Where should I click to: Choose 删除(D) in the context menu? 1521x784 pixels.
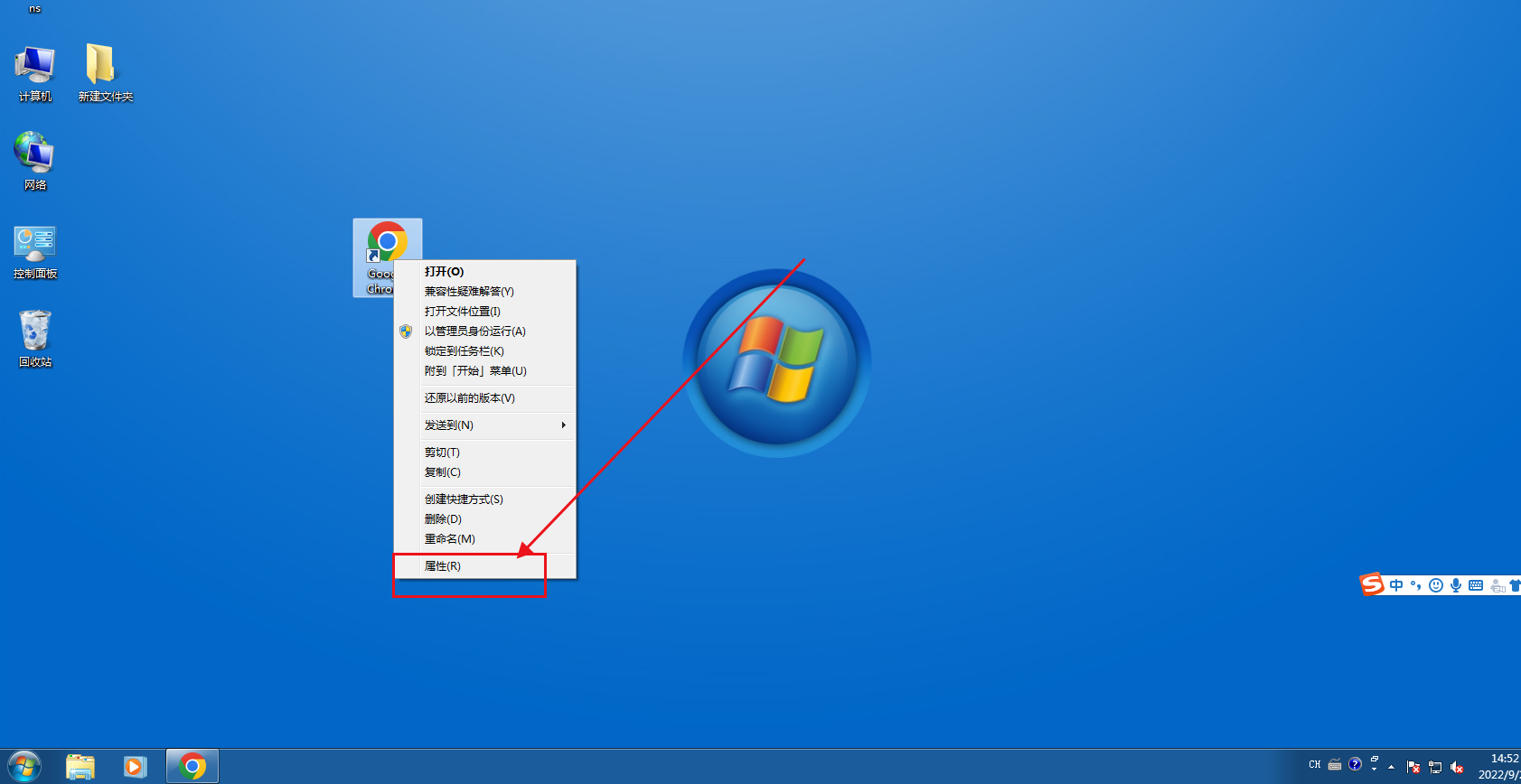(x=484, y=518)
